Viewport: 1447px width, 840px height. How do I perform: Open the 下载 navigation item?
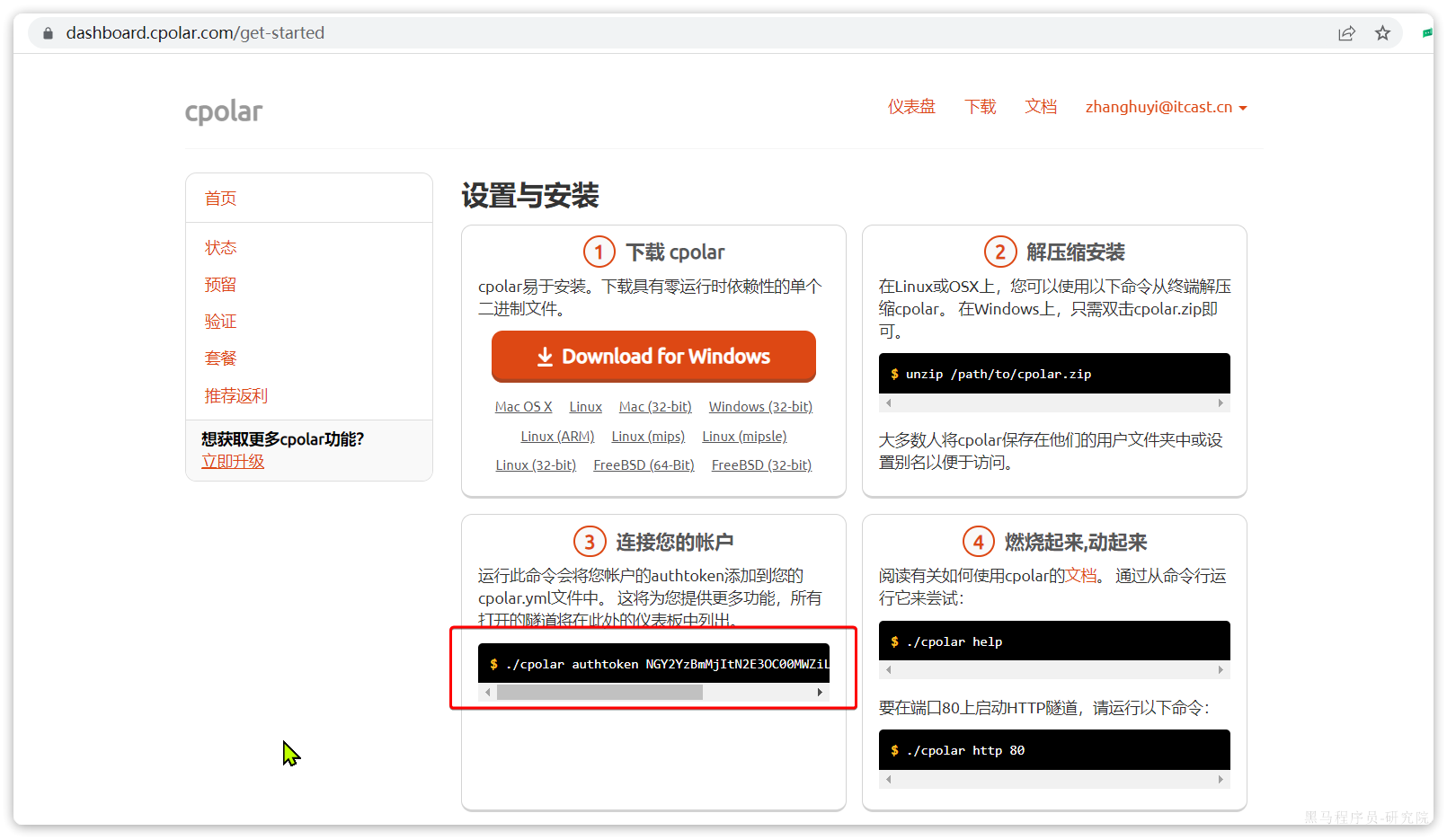[x=981, y=107]
